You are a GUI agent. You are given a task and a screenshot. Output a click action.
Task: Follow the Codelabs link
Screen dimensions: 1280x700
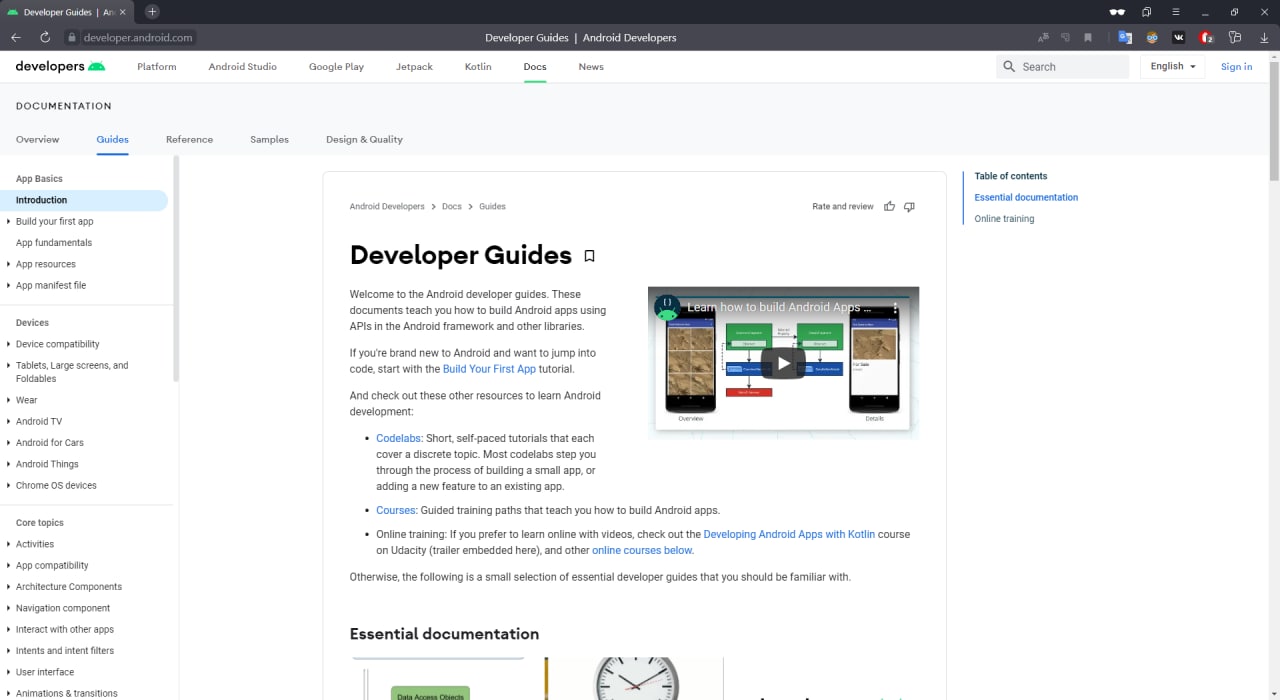(398, 438)
